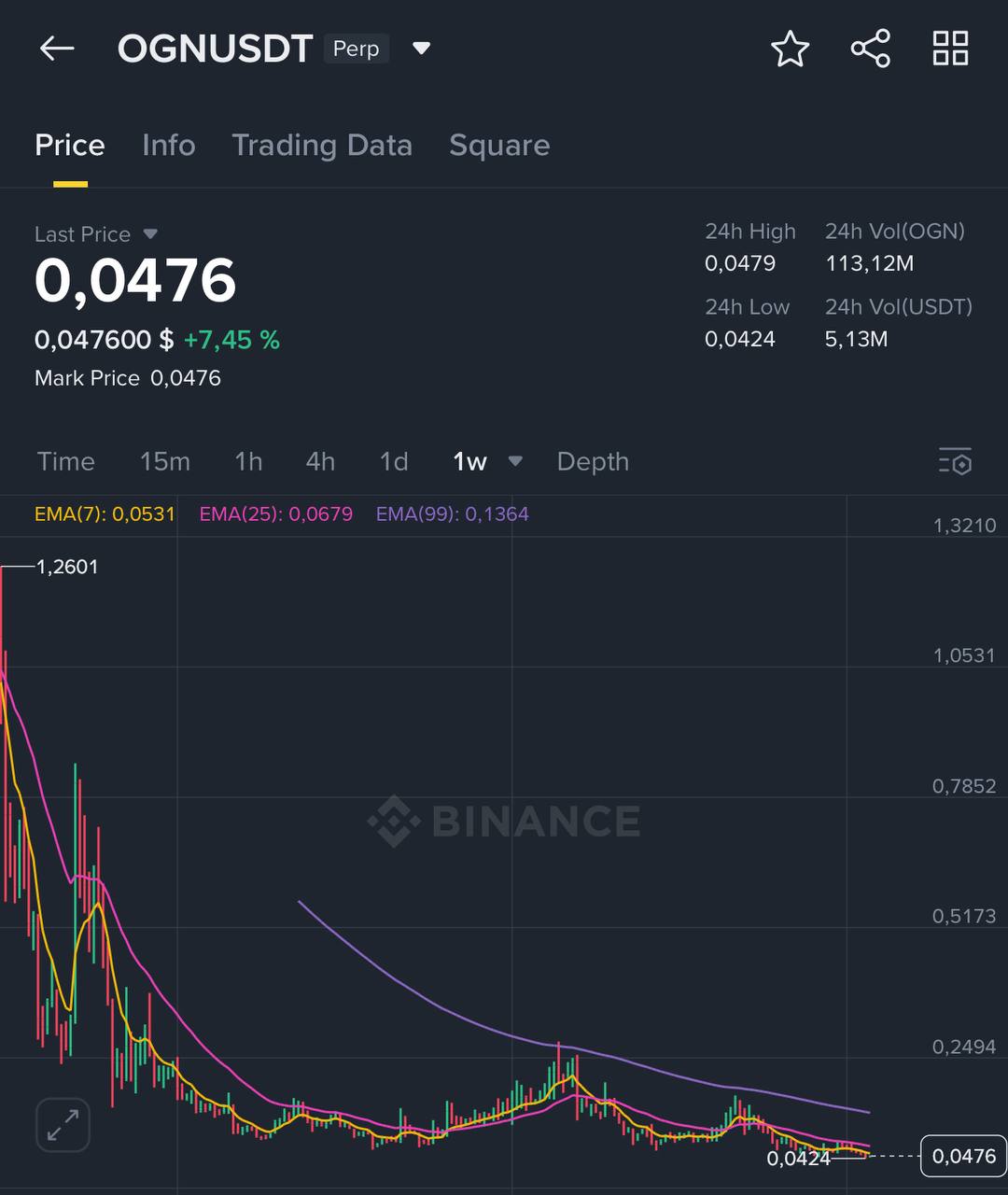
Task: Tap the EMA(99): 0,1364 indicator label
Action: tap(453, 513)
